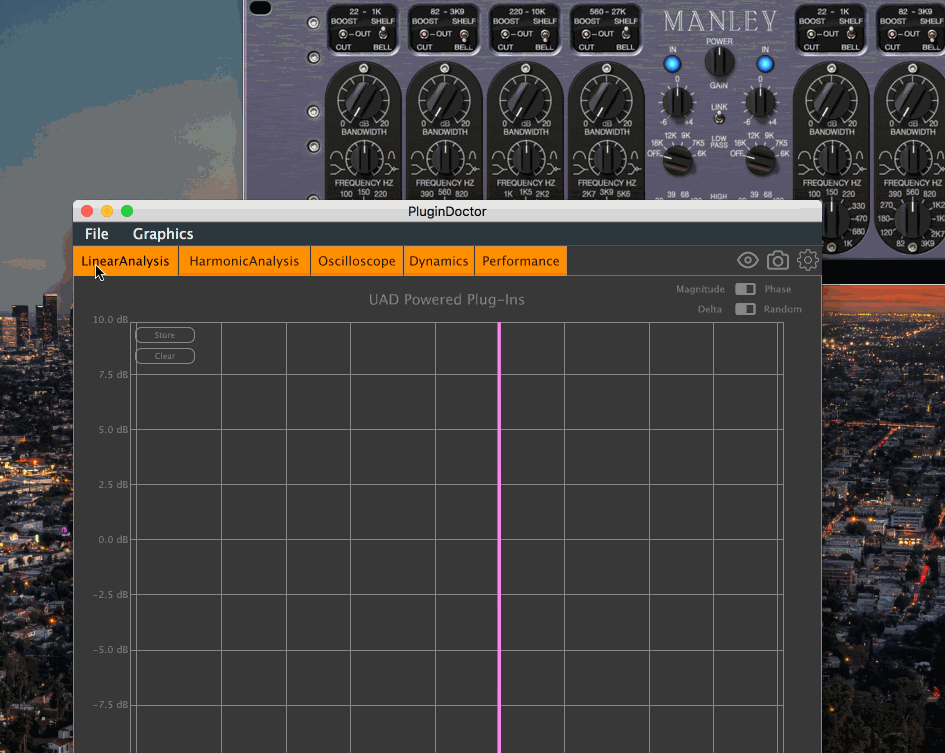Click the pink vertical line in graph
The width and height of the screenshot is (945, 753).
(x=498, y=520)
